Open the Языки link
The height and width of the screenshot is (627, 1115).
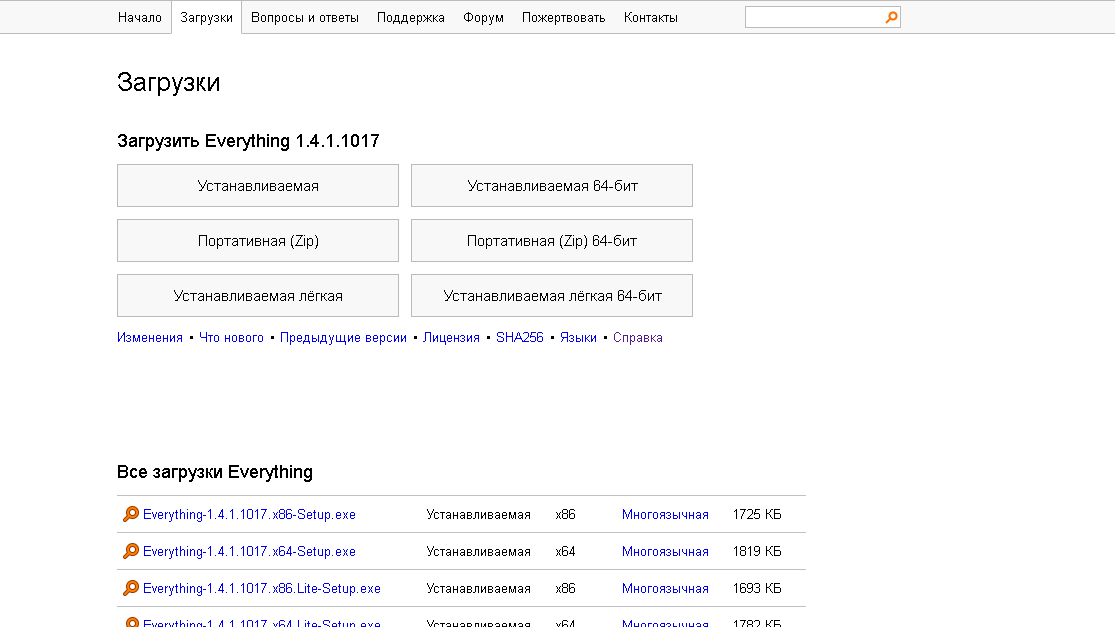coord(578,338)
